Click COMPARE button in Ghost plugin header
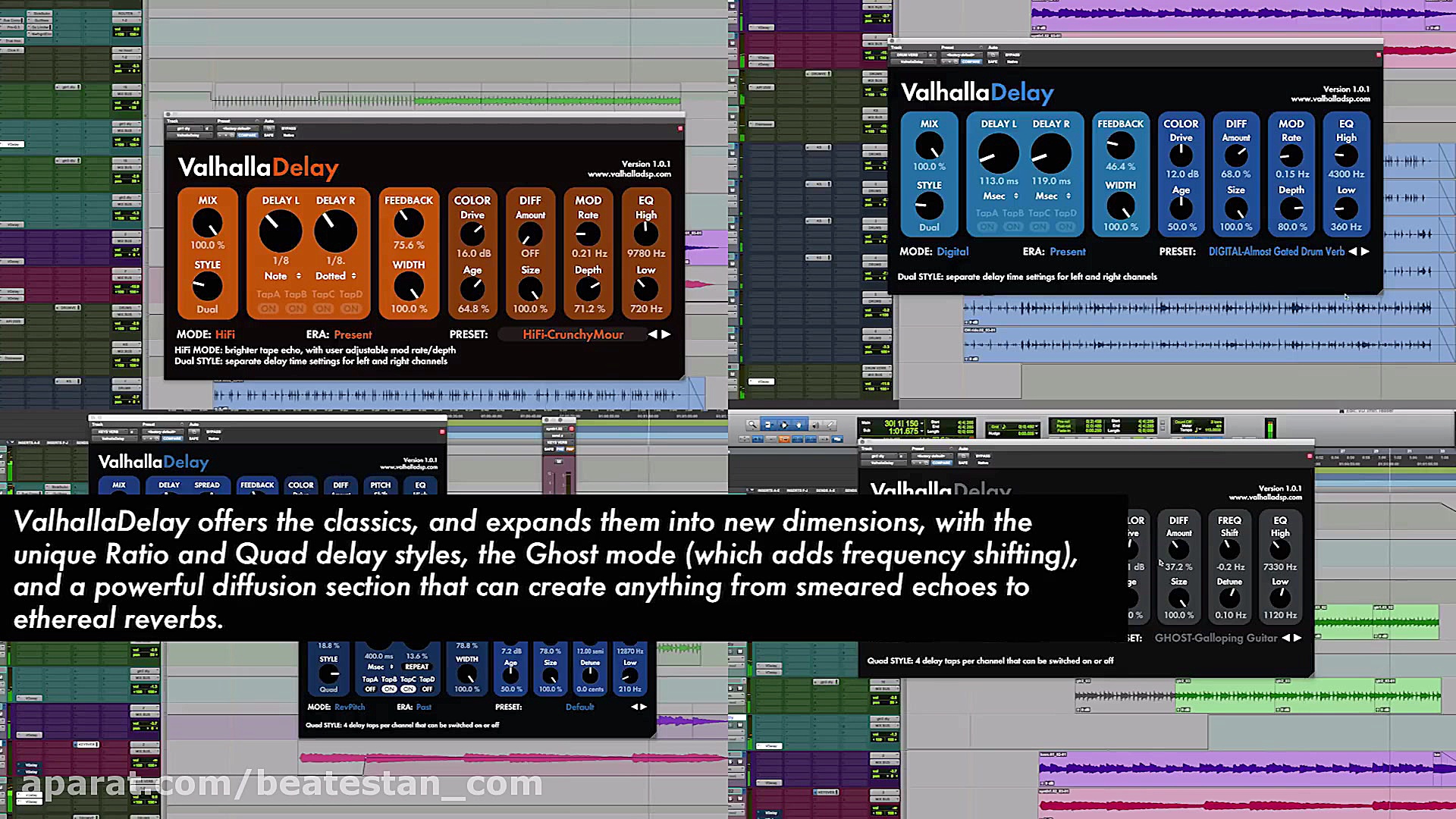This screenshot has width=1456, height=819. click(x=941, y=463)
